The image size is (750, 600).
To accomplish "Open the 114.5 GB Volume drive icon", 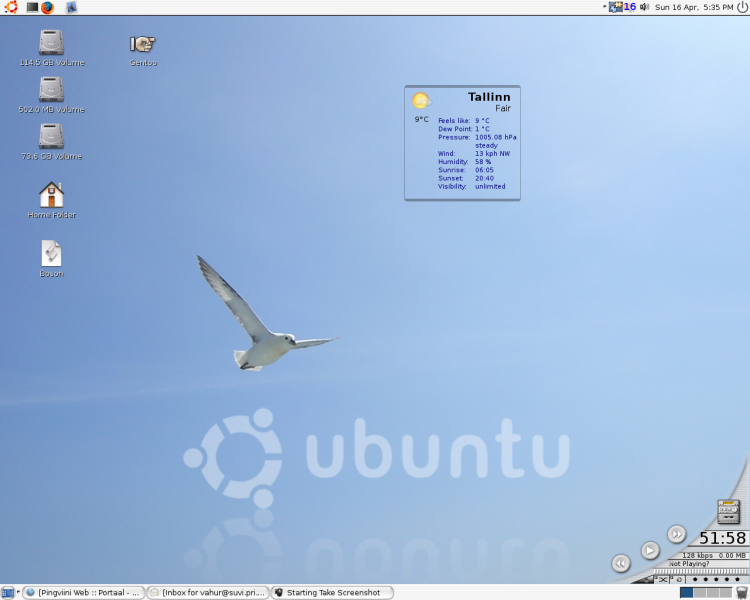I will [52, 48].
